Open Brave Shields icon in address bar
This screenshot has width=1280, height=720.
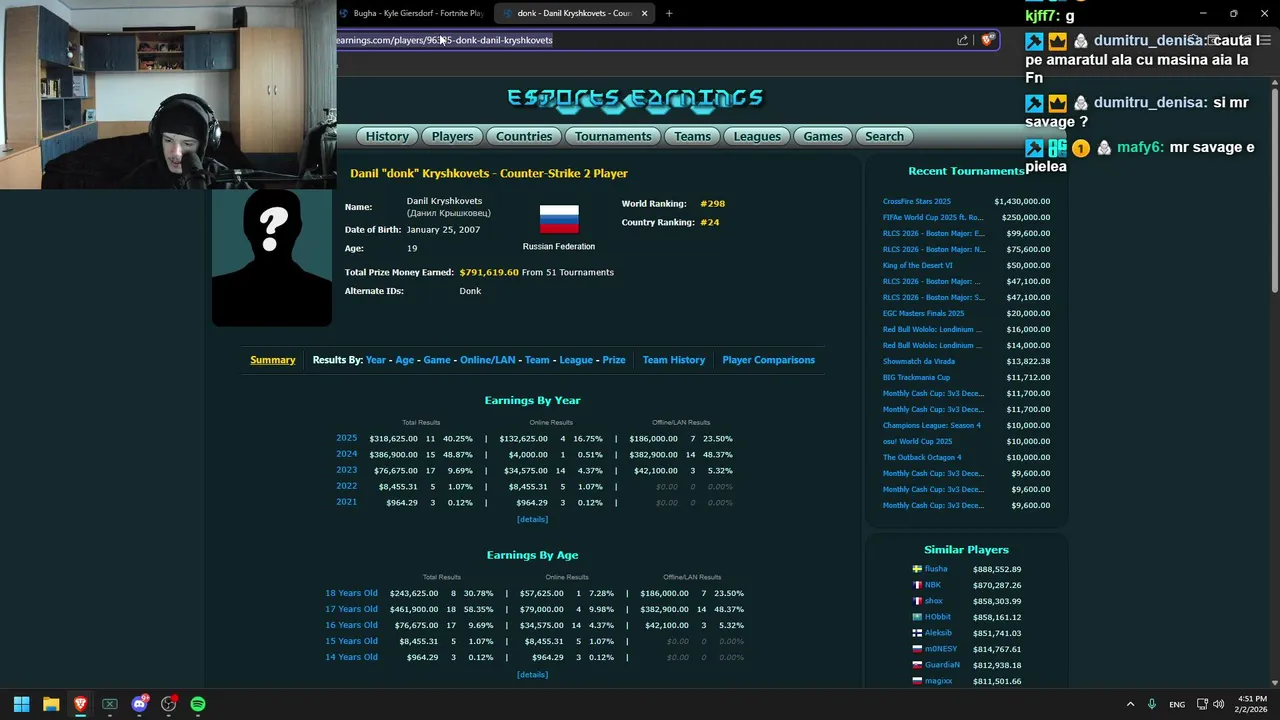coord(987,40)
